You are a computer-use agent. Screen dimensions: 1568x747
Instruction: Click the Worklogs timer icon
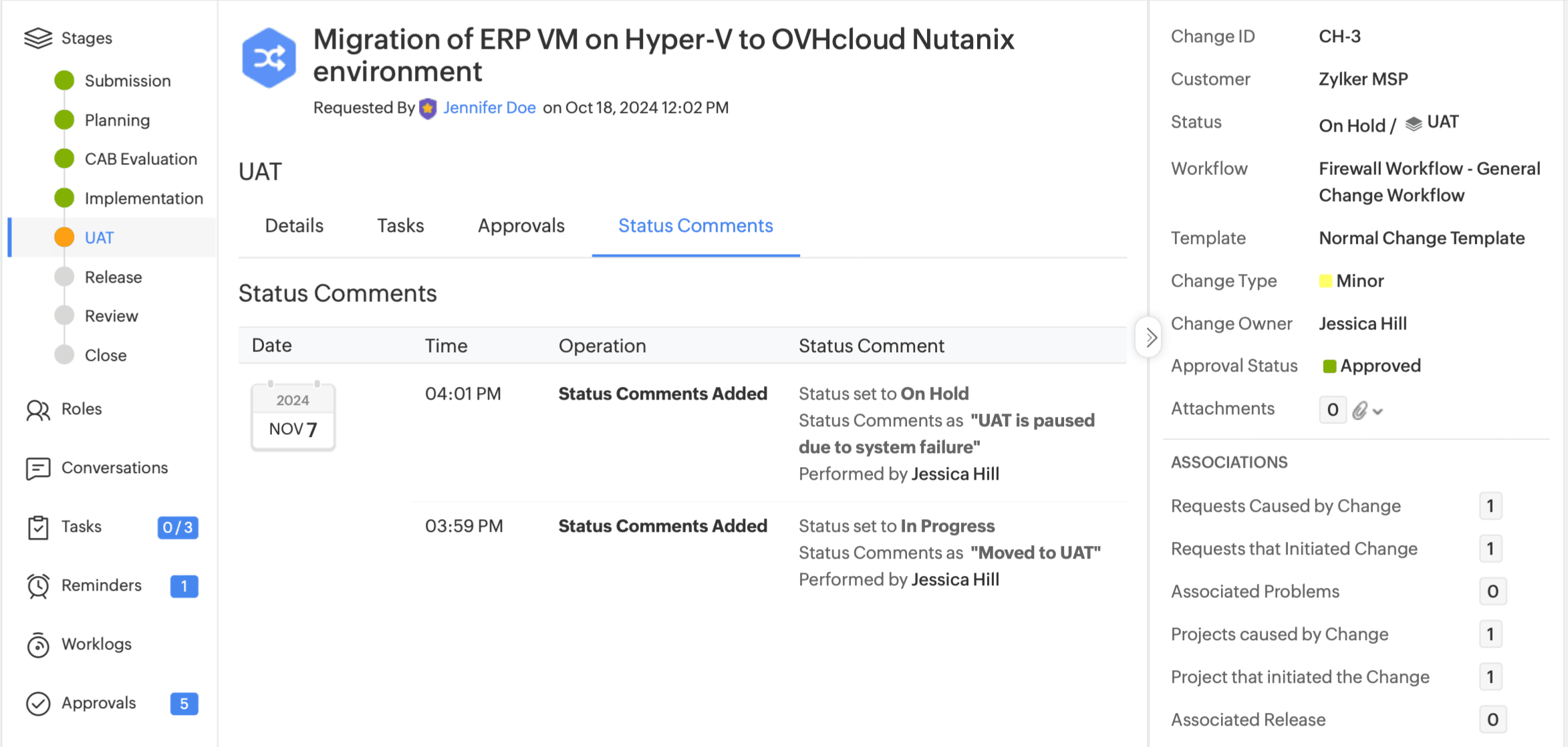point(38,645)
